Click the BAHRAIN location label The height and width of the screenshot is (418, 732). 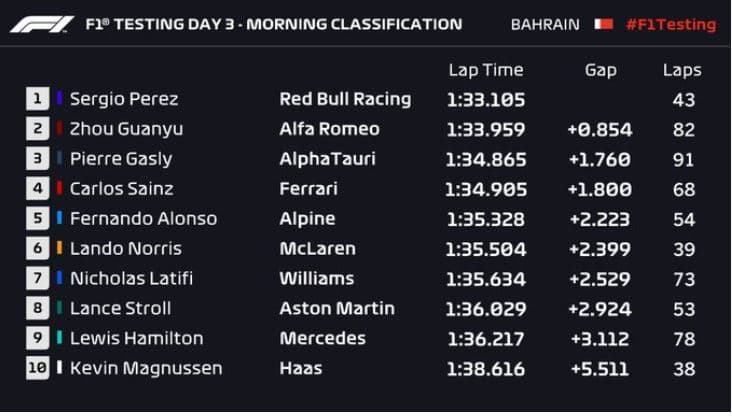click(545, 24)
